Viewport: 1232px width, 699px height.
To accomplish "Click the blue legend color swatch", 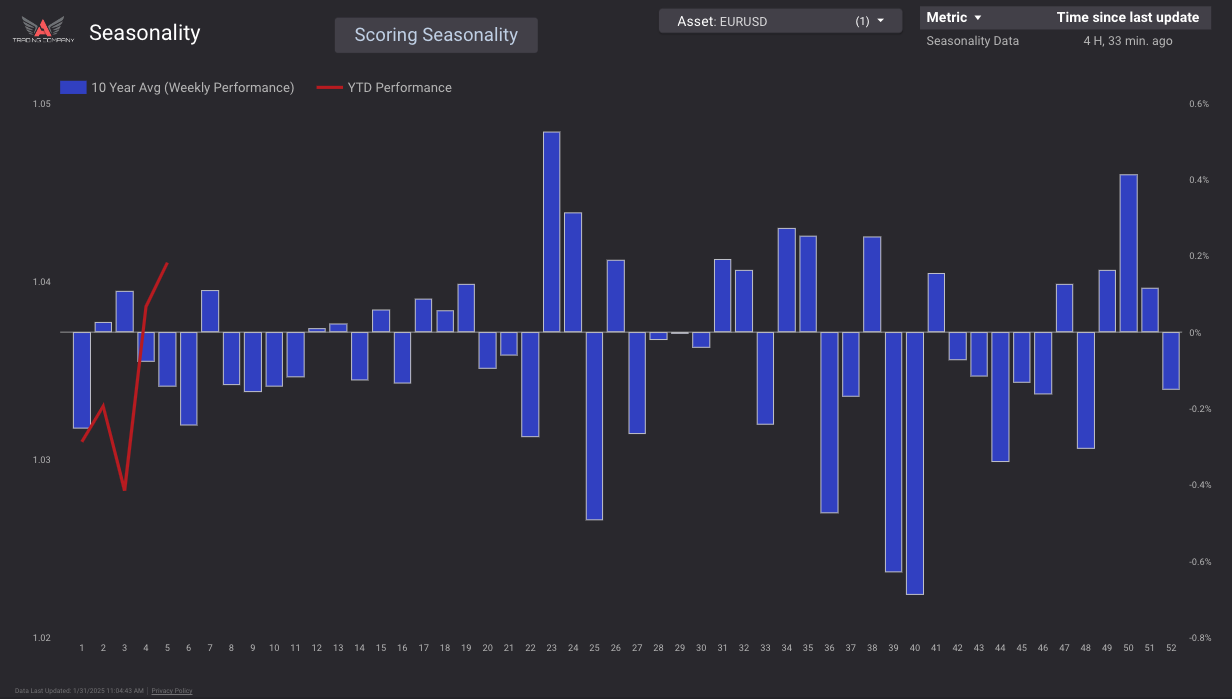I will [71, 87].
